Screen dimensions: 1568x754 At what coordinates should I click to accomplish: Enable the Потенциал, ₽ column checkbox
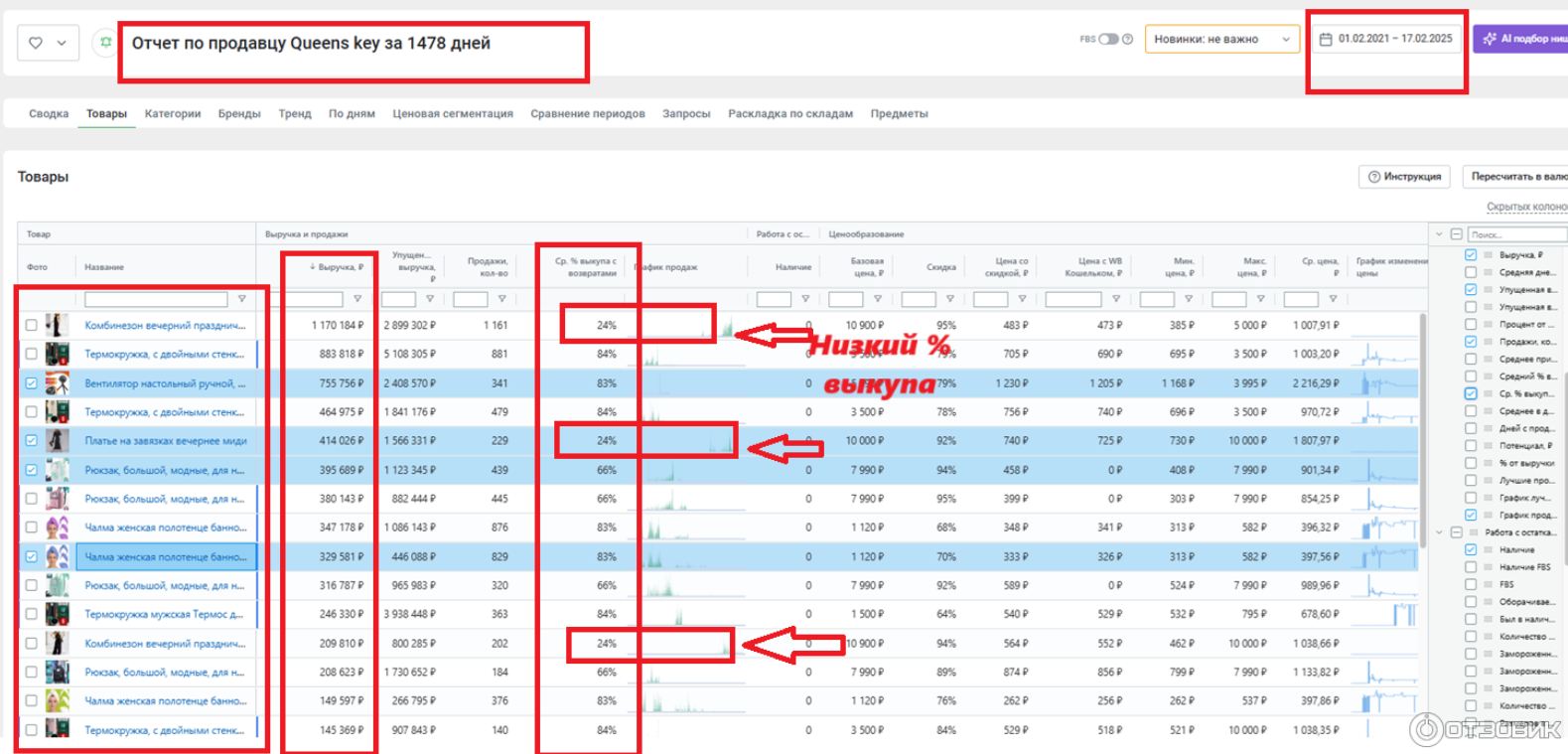[1471, 446]
